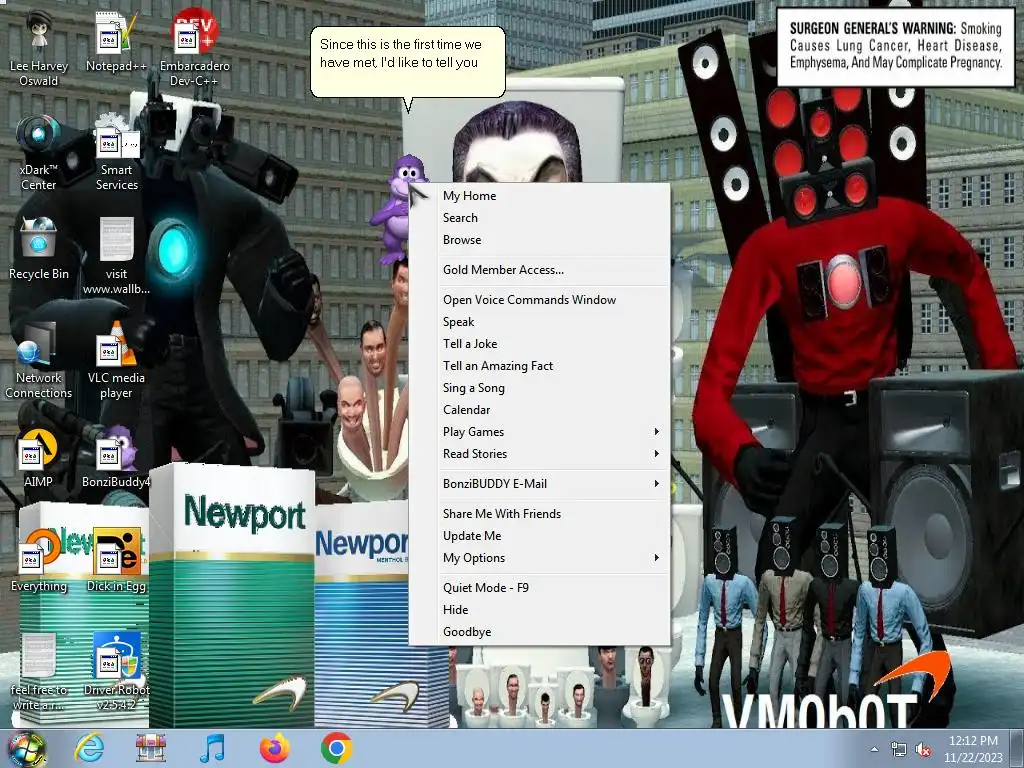Select the xDark Center desktop icon

pos(39,153)
